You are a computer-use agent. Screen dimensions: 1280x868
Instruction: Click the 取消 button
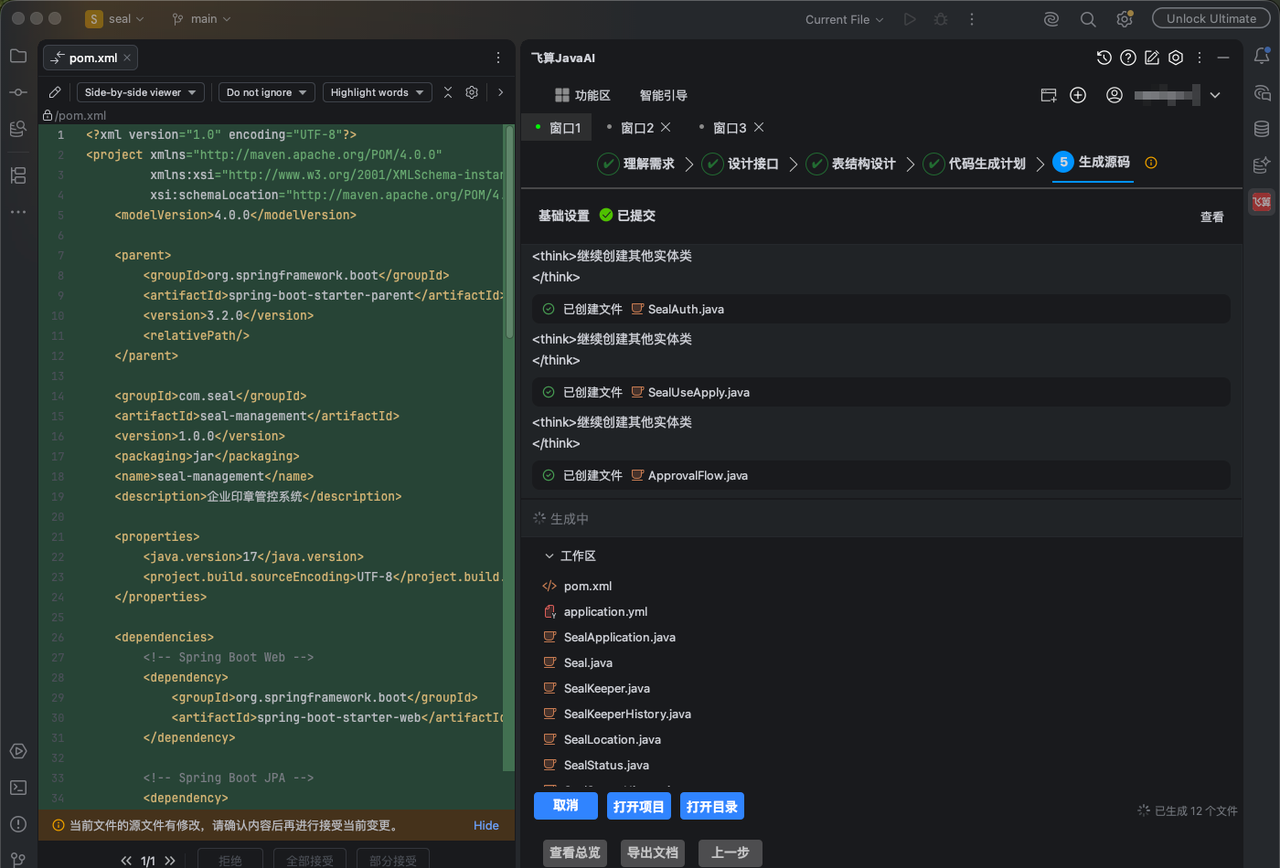tap(566, 806)
